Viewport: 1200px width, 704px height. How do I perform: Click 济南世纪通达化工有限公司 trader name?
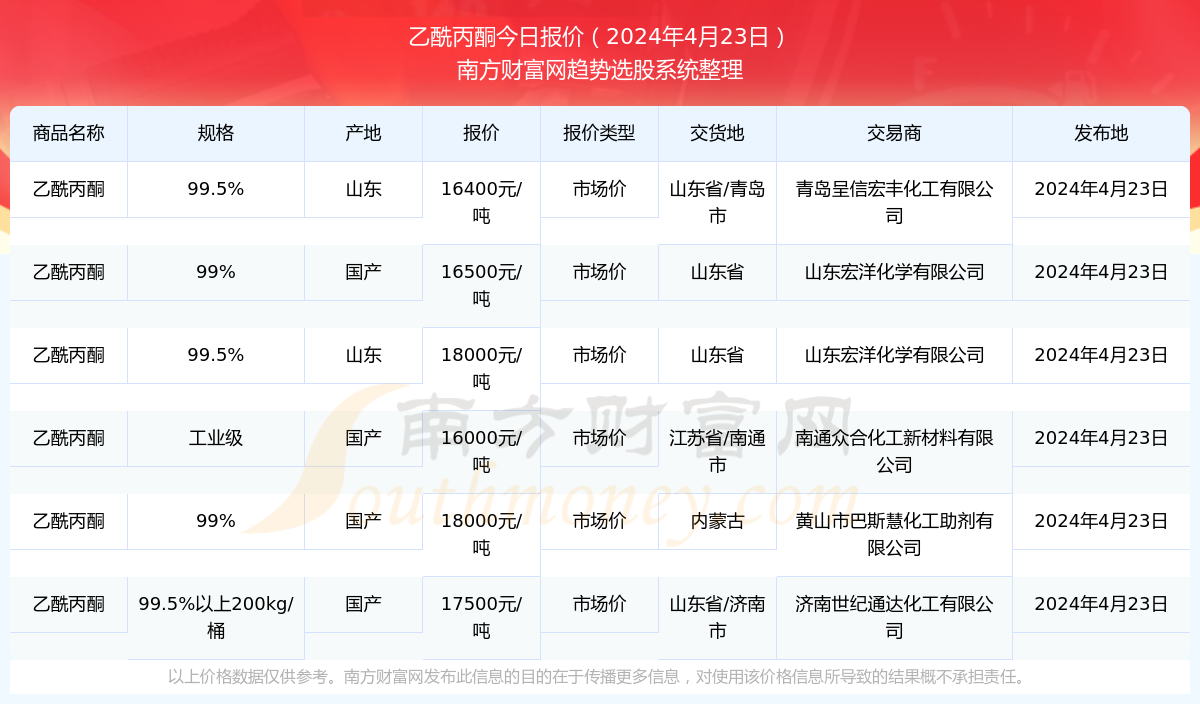point(894,617)
